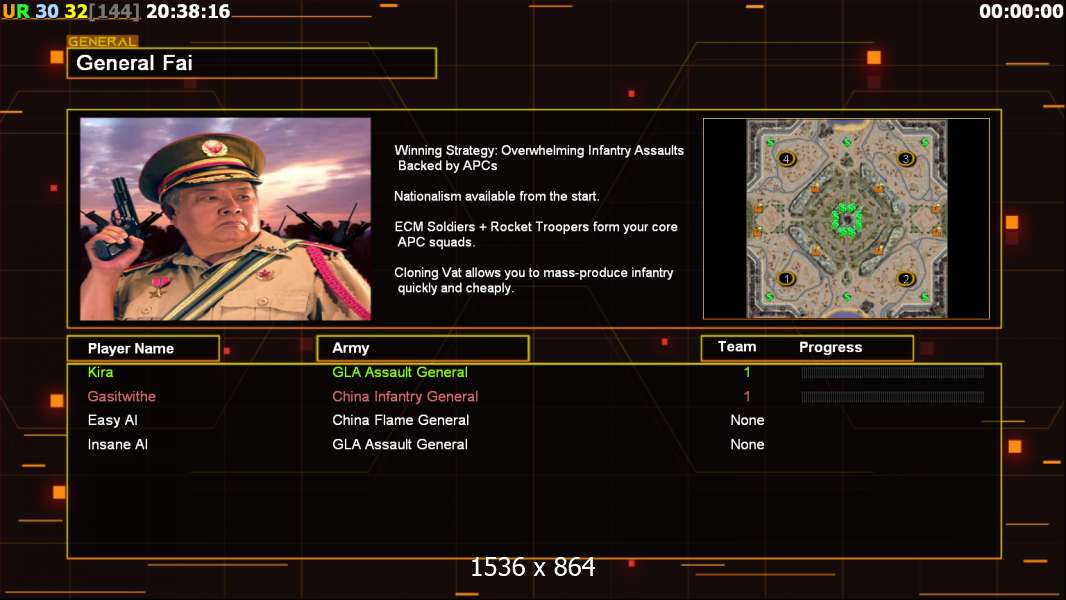Viewport: 1066px width, 600px height.
Task: Click the Army column header
Action: (423, 348)
